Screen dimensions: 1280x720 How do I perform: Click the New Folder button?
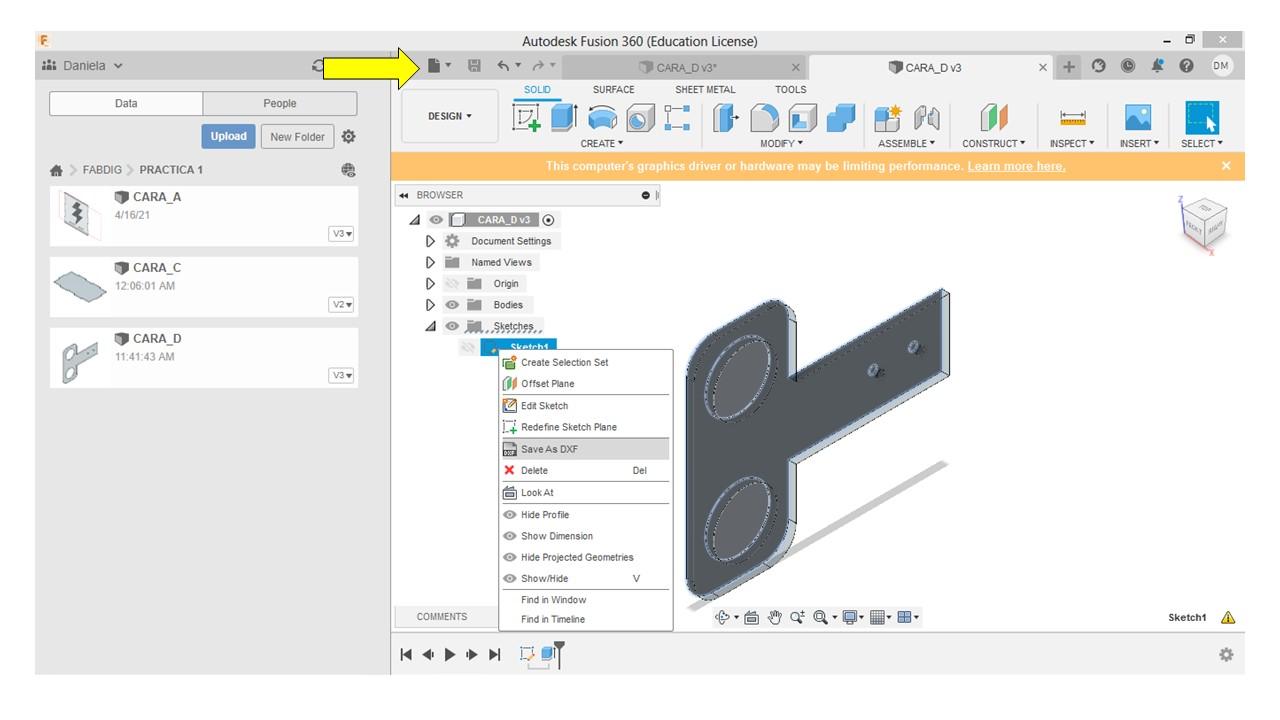[x=297, y=137]
